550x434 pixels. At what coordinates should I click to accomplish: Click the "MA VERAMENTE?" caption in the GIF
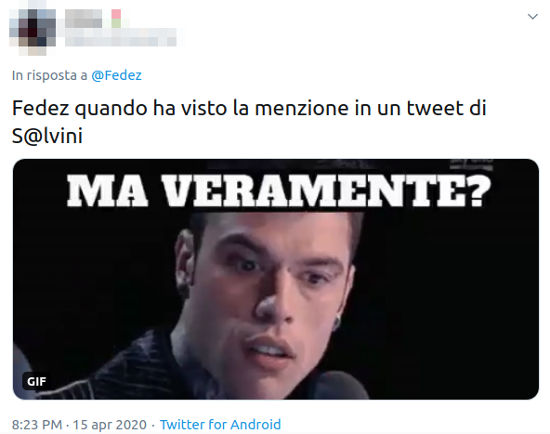pos(279,191)
